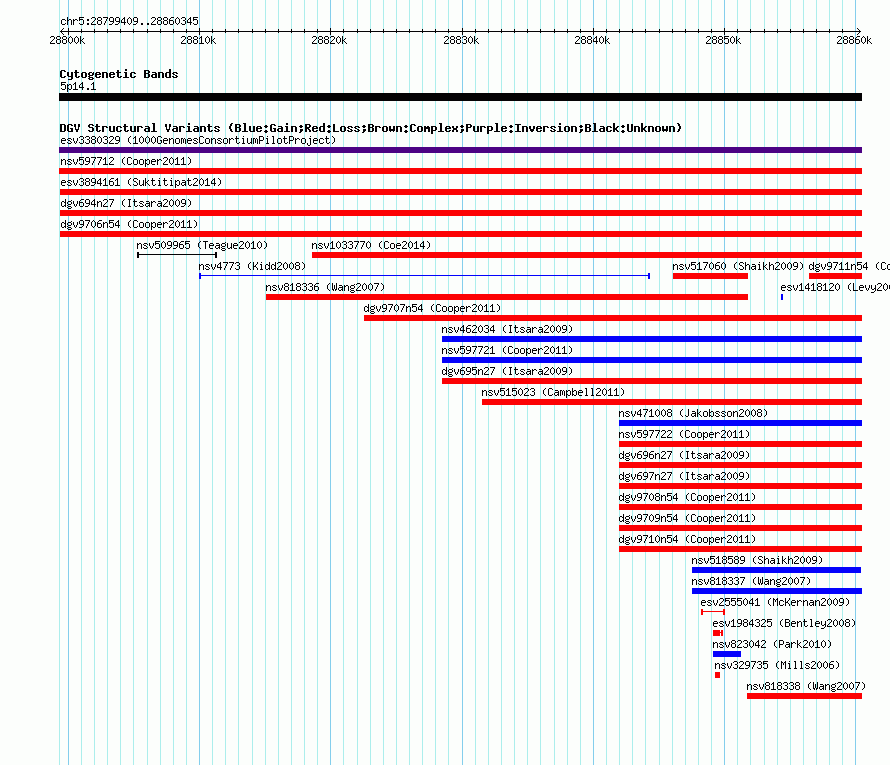Open nsv818336 (Wang2007) variant label
The width and height of the screenshot is (890, 765).
[x=325, y=287]
